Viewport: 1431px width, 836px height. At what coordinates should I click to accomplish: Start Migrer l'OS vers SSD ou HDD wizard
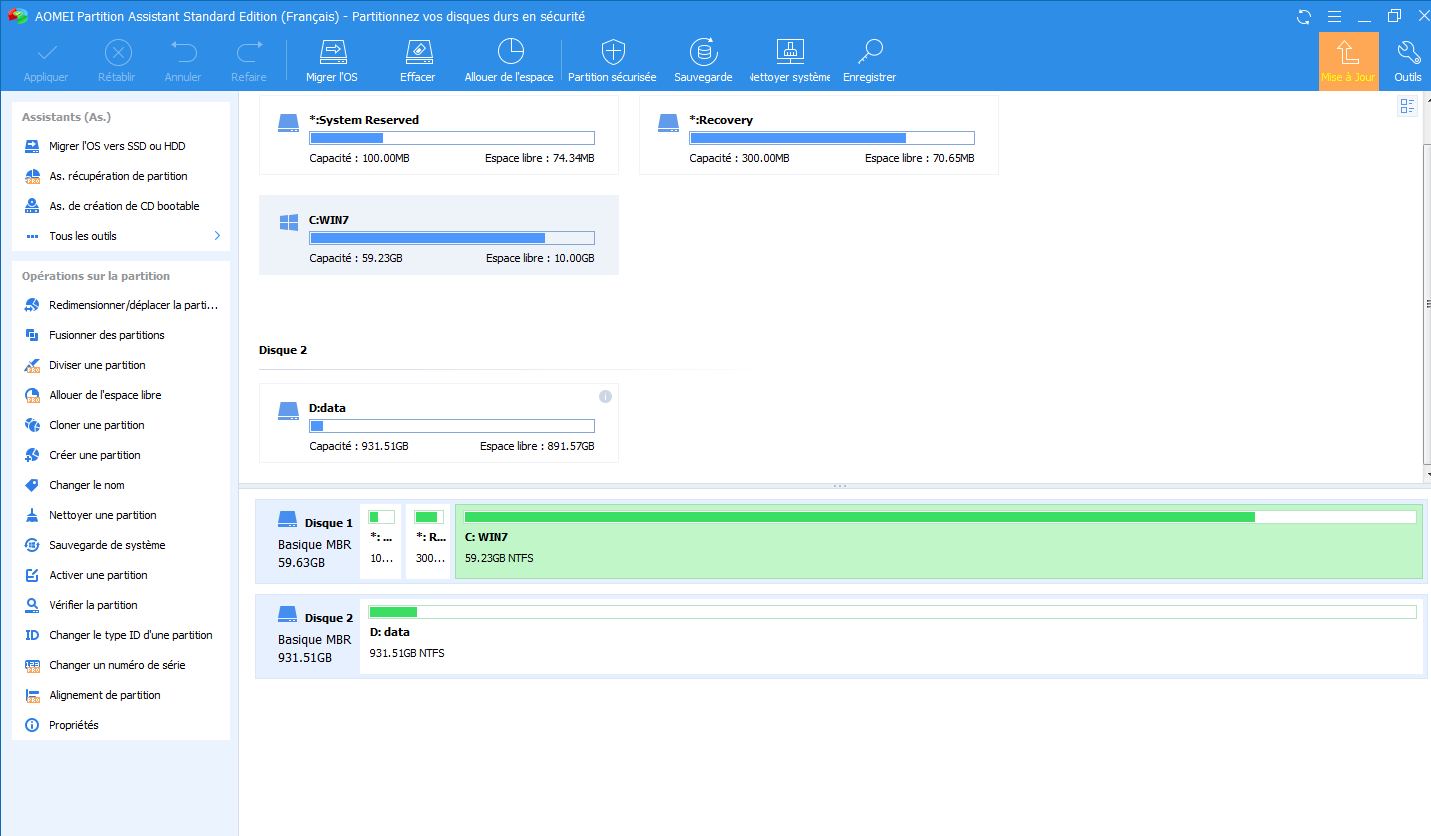[x=118, y=146]
